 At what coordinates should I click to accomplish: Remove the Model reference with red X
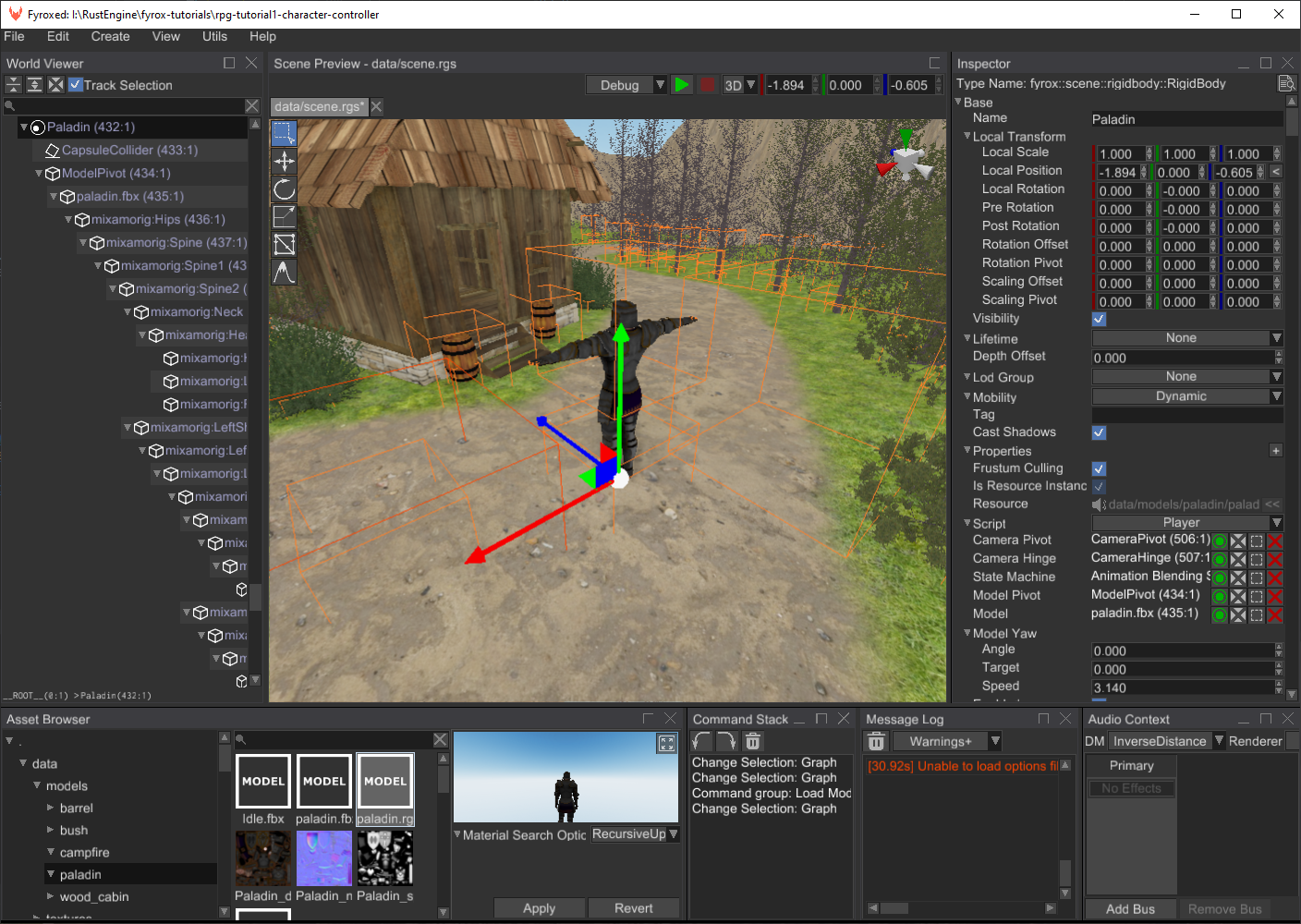point(1275,615)
